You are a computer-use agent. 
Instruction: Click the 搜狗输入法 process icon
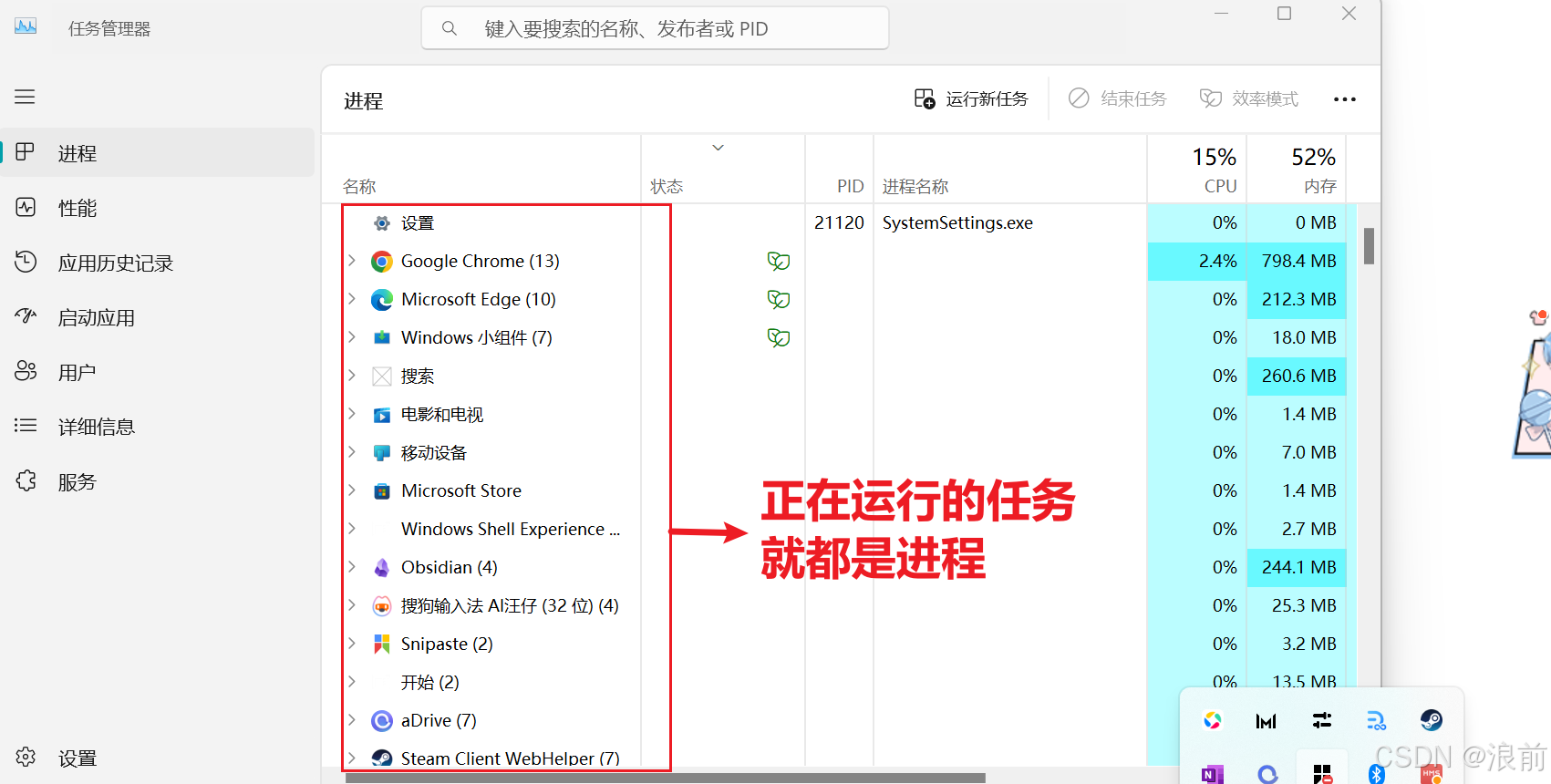(x=382, y=606)
